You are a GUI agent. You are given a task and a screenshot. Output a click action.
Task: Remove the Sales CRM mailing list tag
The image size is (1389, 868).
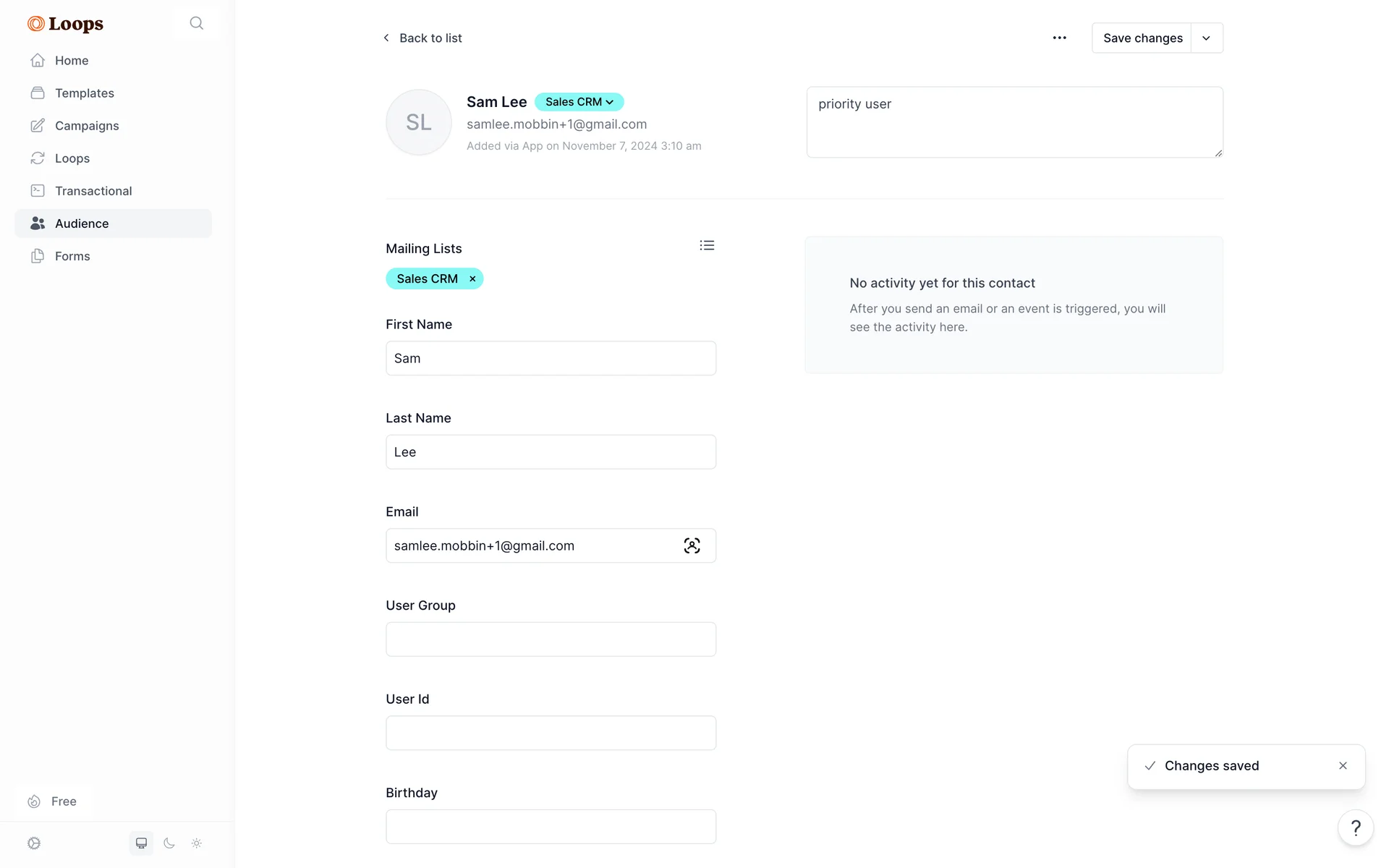(x=472, y=279)
